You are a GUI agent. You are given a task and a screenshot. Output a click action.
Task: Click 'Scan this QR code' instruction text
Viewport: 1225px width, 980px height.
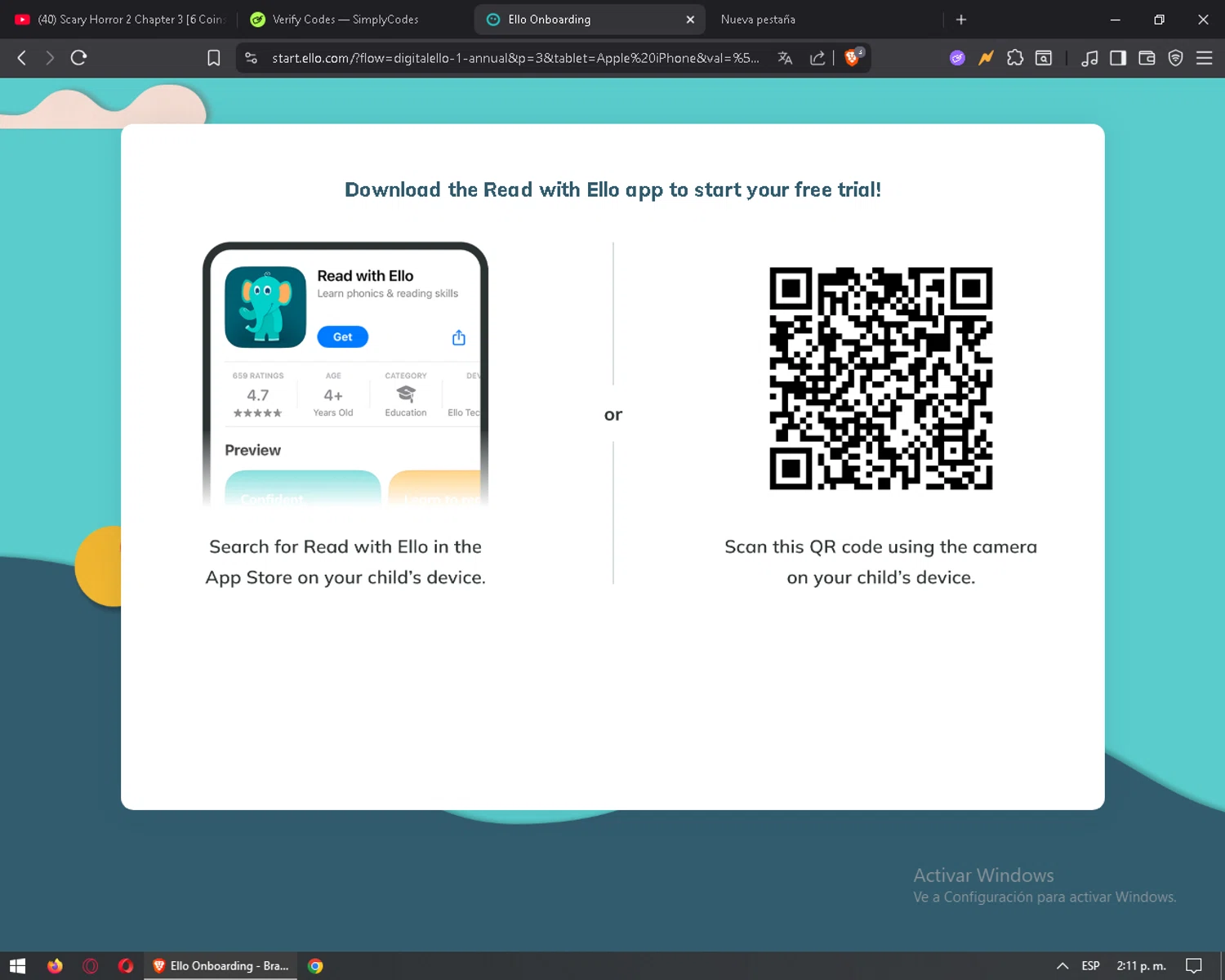click(880, 562)
